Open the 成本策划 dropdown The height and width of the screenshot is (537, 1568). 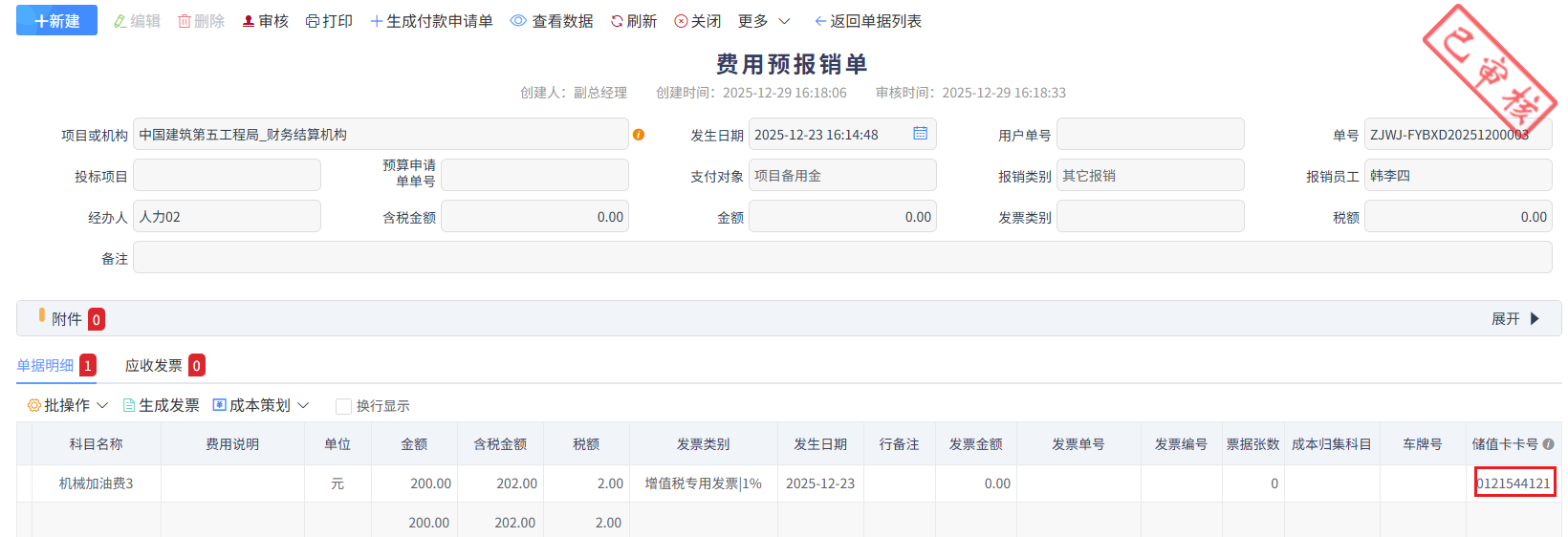(260, 406)
